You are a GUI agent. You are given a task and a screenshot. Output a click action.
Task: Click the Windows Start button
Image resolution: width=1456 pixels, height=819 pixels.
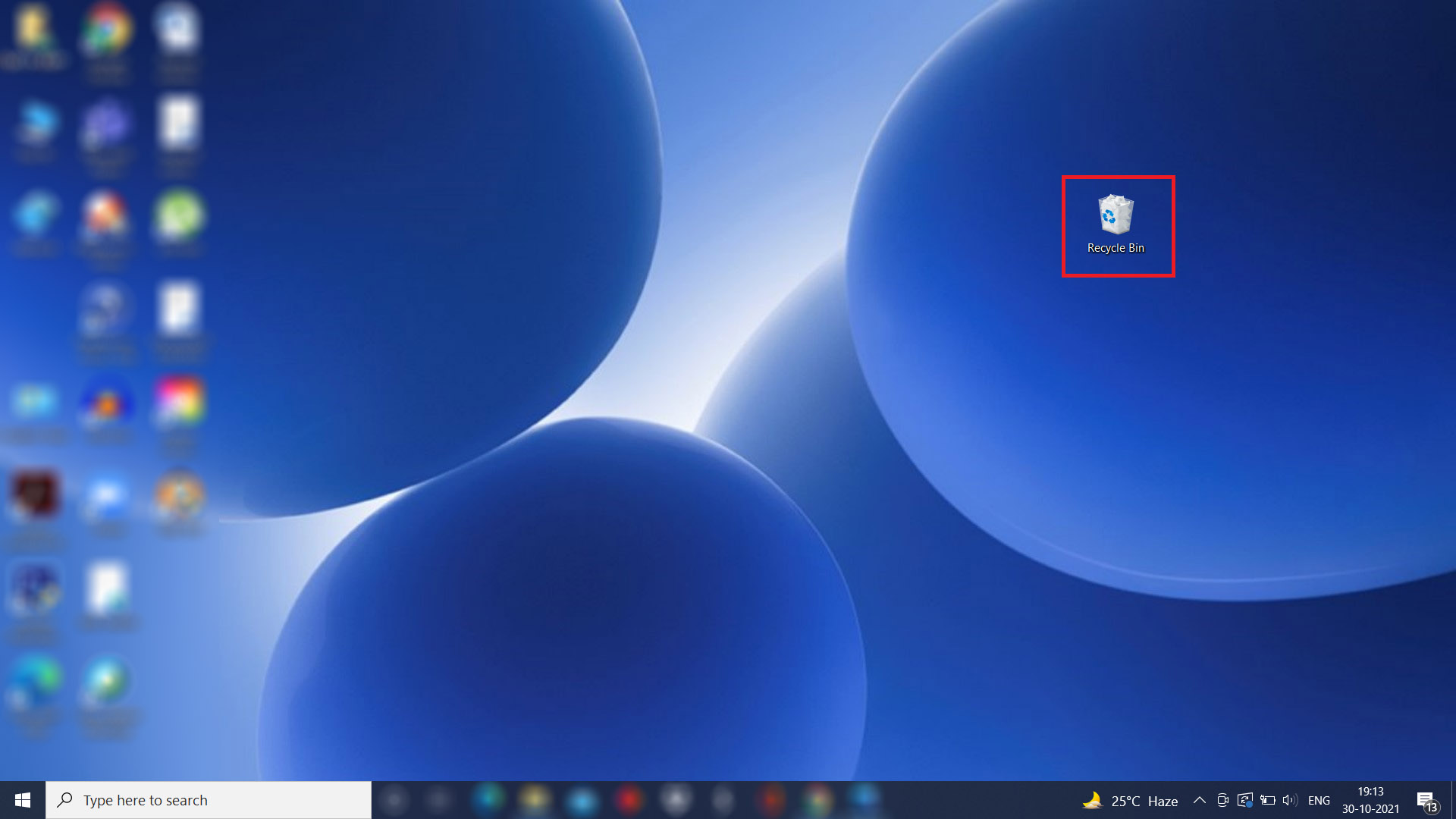coord(22,799)
